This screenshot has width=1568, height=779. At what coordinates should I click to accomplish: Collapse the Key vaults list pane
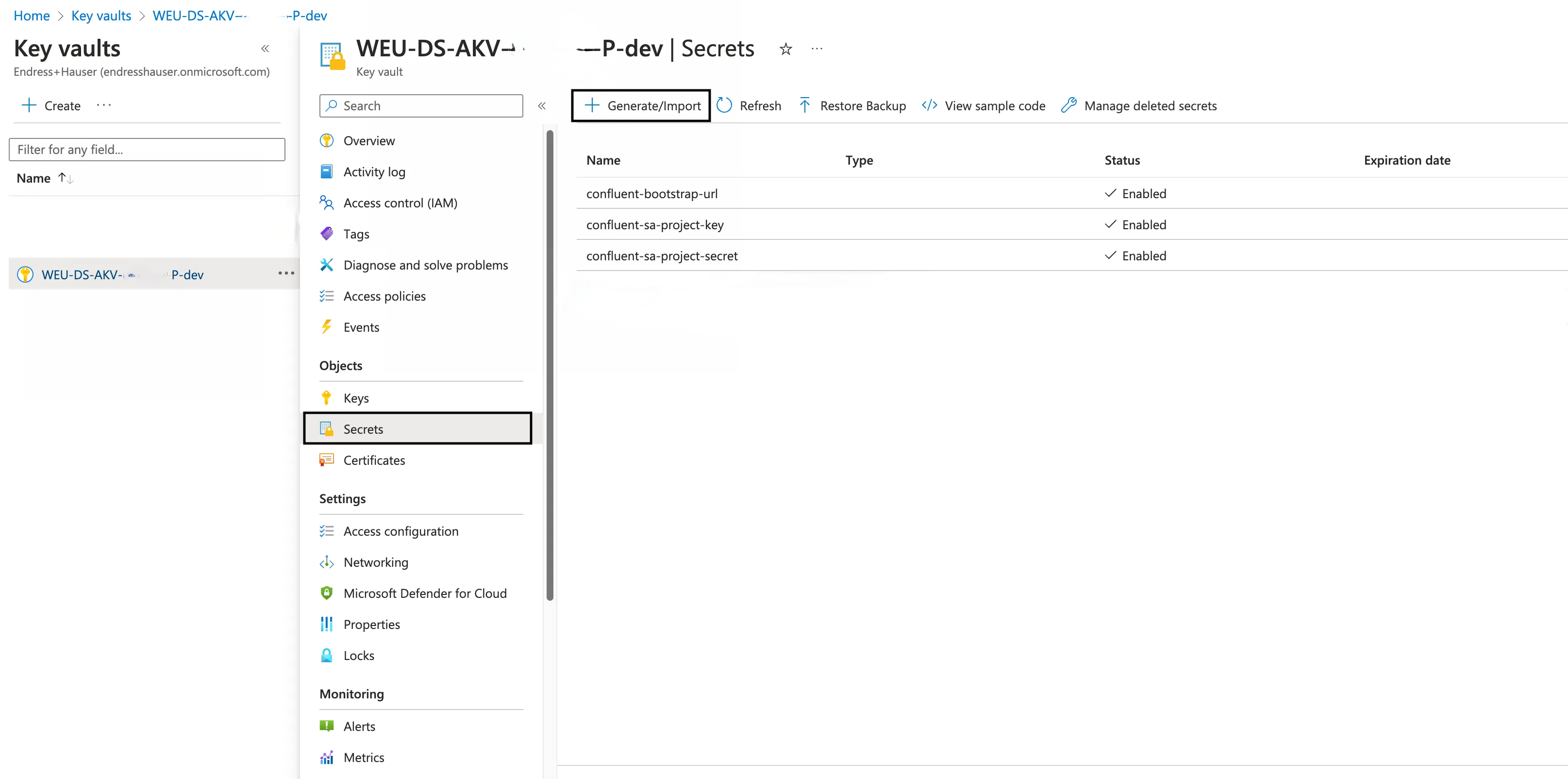click(265, 49)
